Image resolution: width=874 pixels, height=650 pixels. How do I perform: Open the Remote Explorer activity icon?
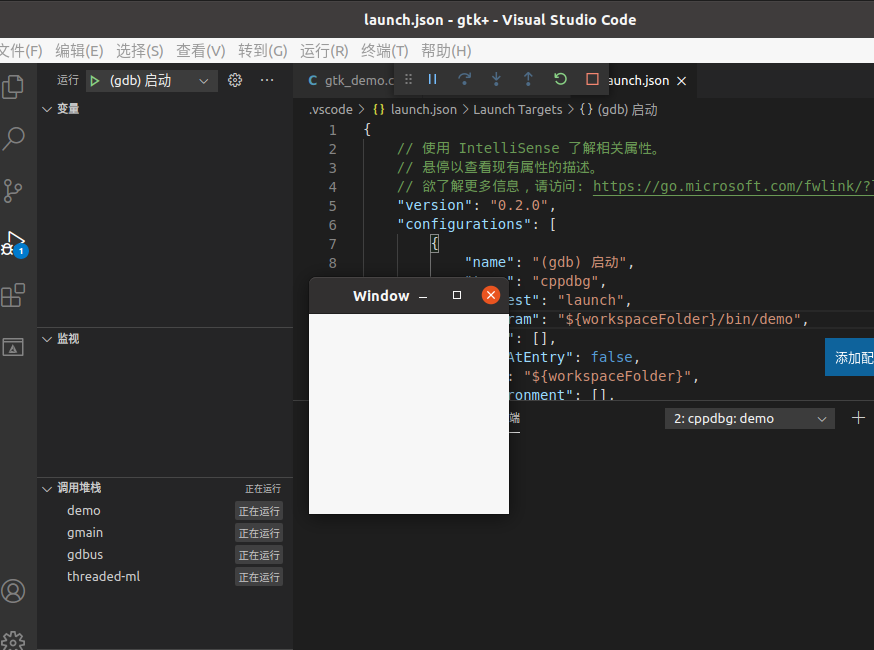click(x=13, y=347)
